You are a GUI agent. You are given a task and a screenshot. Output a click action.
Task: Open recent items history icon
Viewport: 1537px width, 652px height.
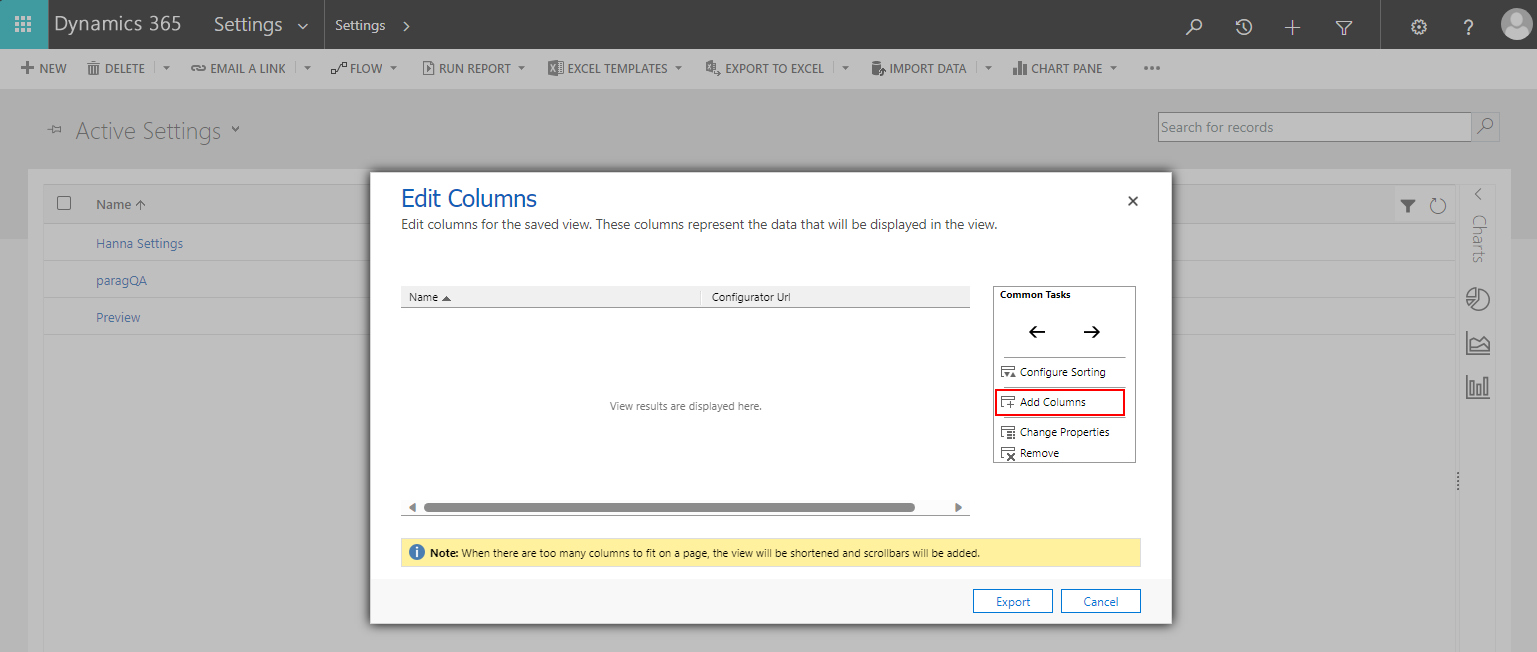tap(1243, 27)
